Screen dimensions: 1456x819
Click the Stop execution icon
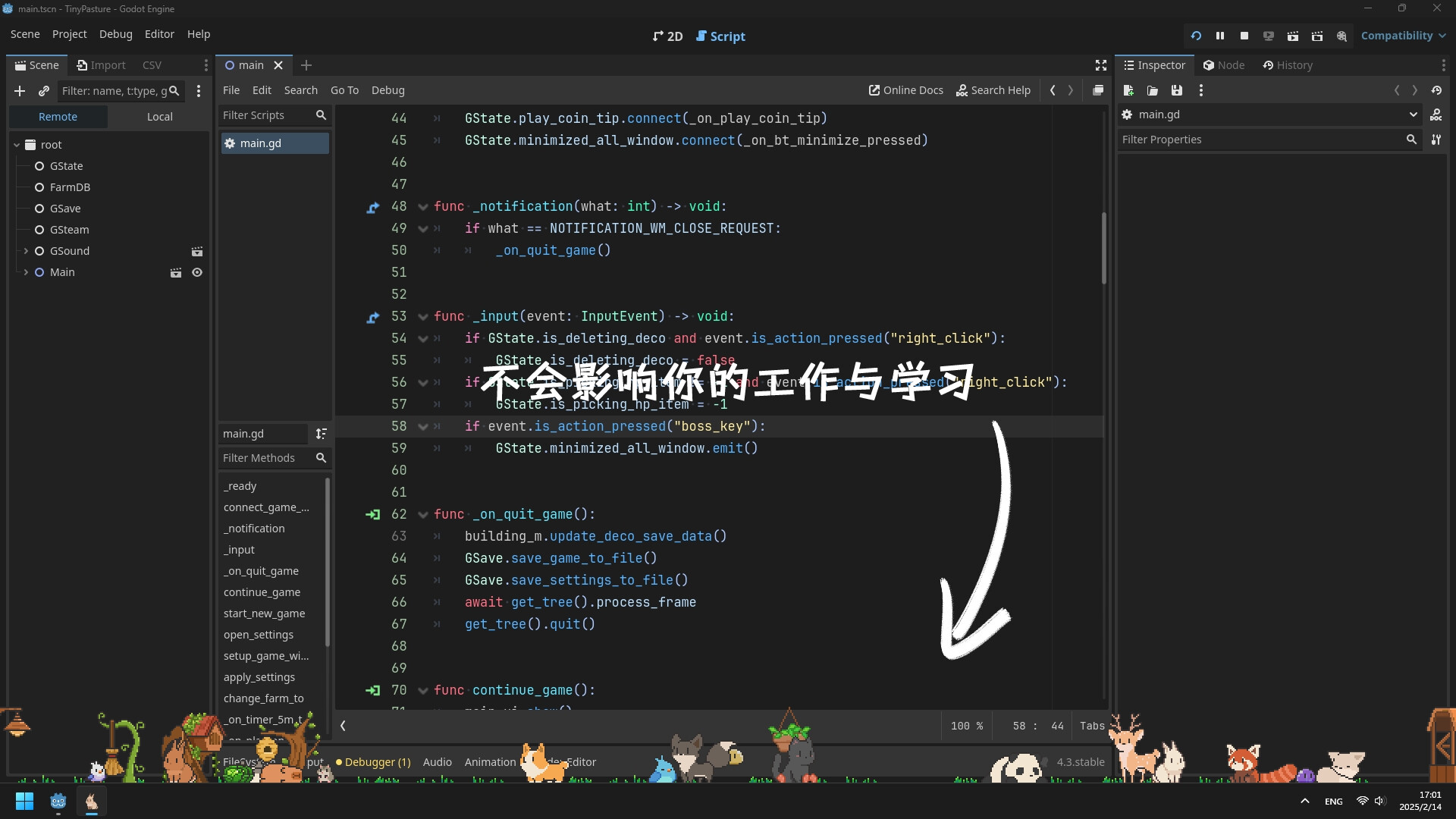[x=1244, y=36]
